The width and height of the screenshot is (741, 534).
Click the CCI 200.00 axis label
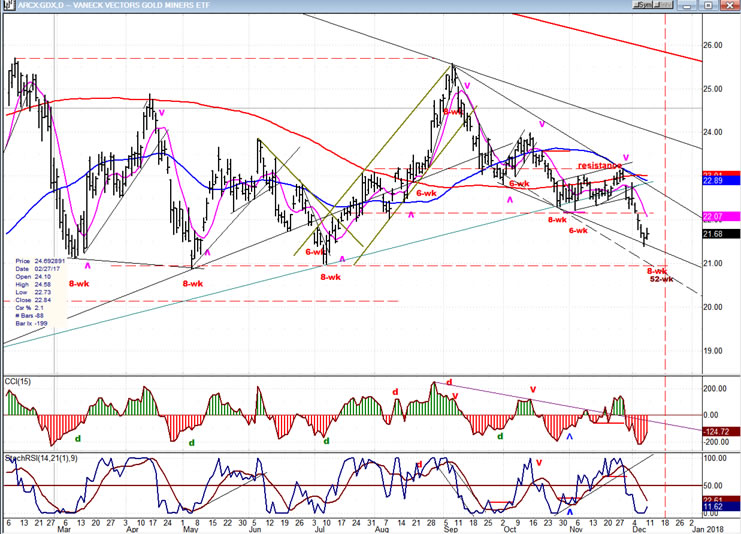[x=715, y=388]
